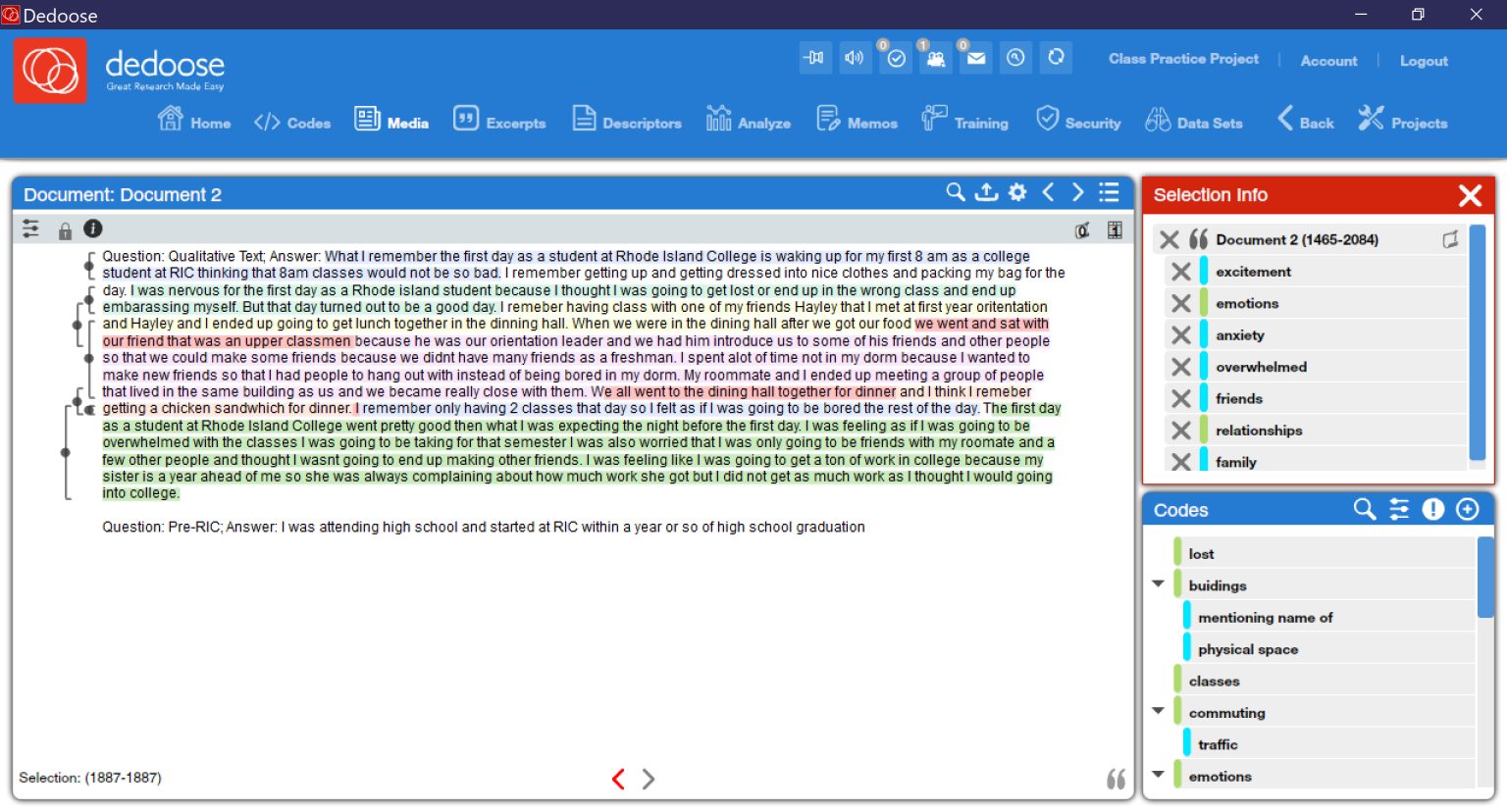Click the add new code plus icon

(x=1468, y=509)
